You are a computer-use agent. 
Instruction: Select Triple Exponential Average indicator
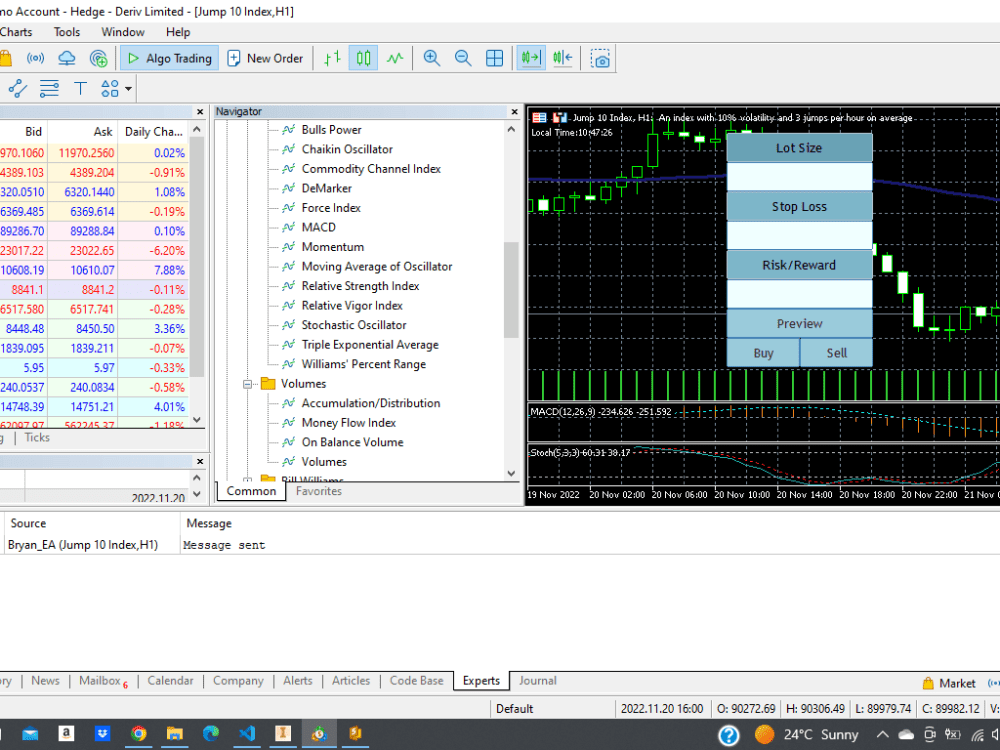tap(370, 344)
